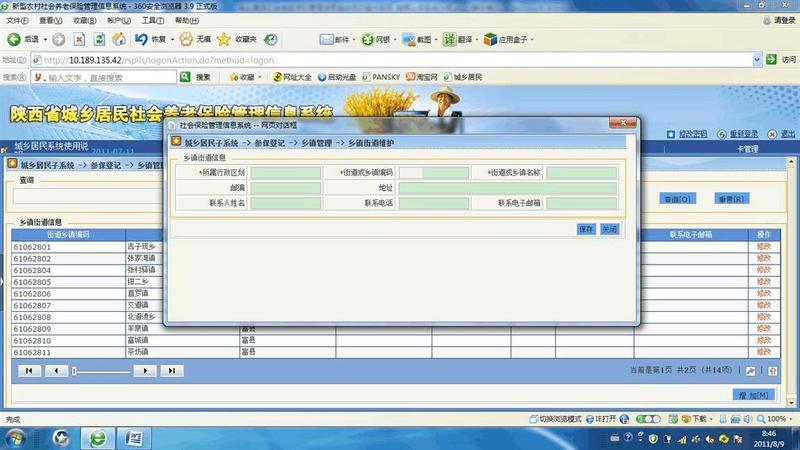Open the 应用盒子 app box icon
This screenshot has width=800, height=450.
coord(490,39)
